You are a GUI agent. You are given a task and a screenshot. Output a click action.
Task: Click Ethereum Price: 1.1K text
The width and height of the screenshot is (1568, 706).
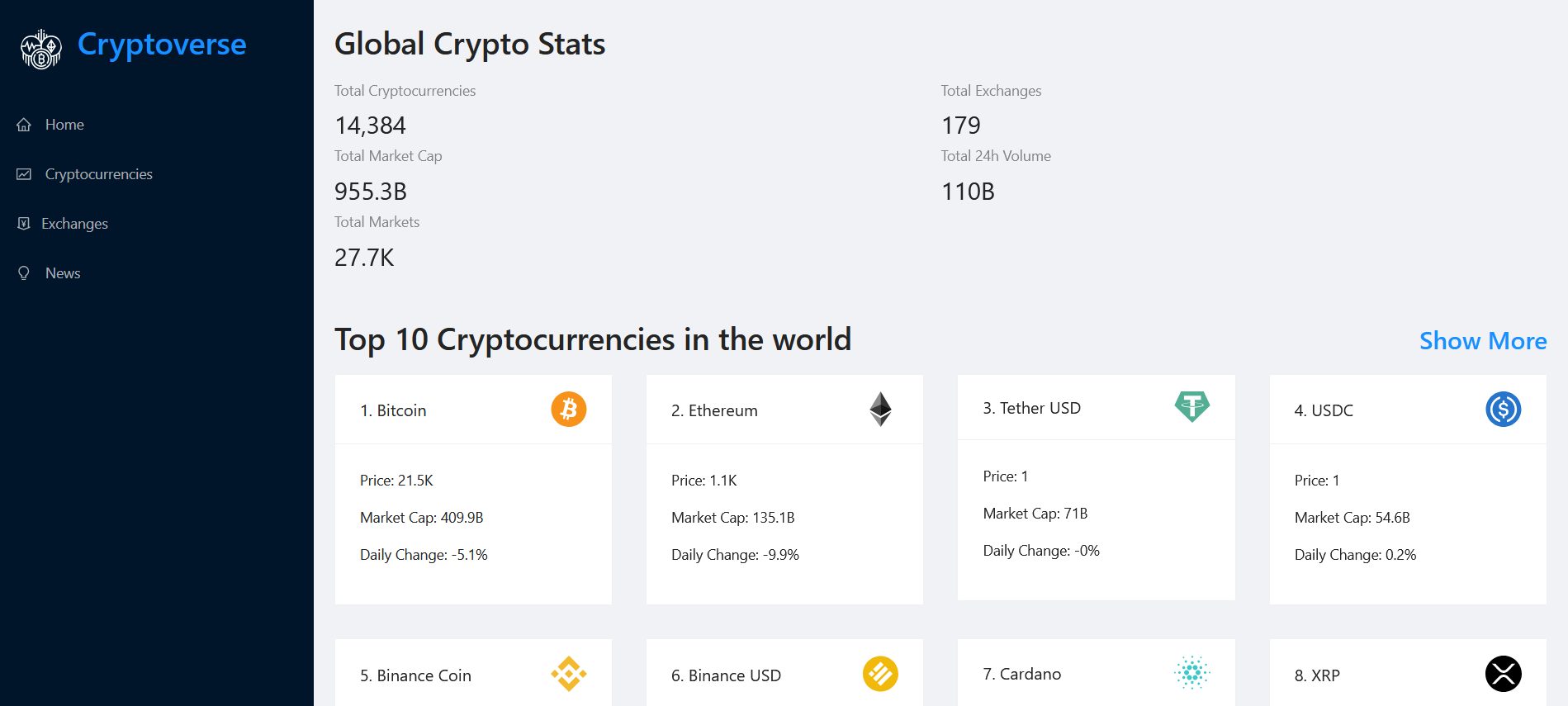coord(704,481)
